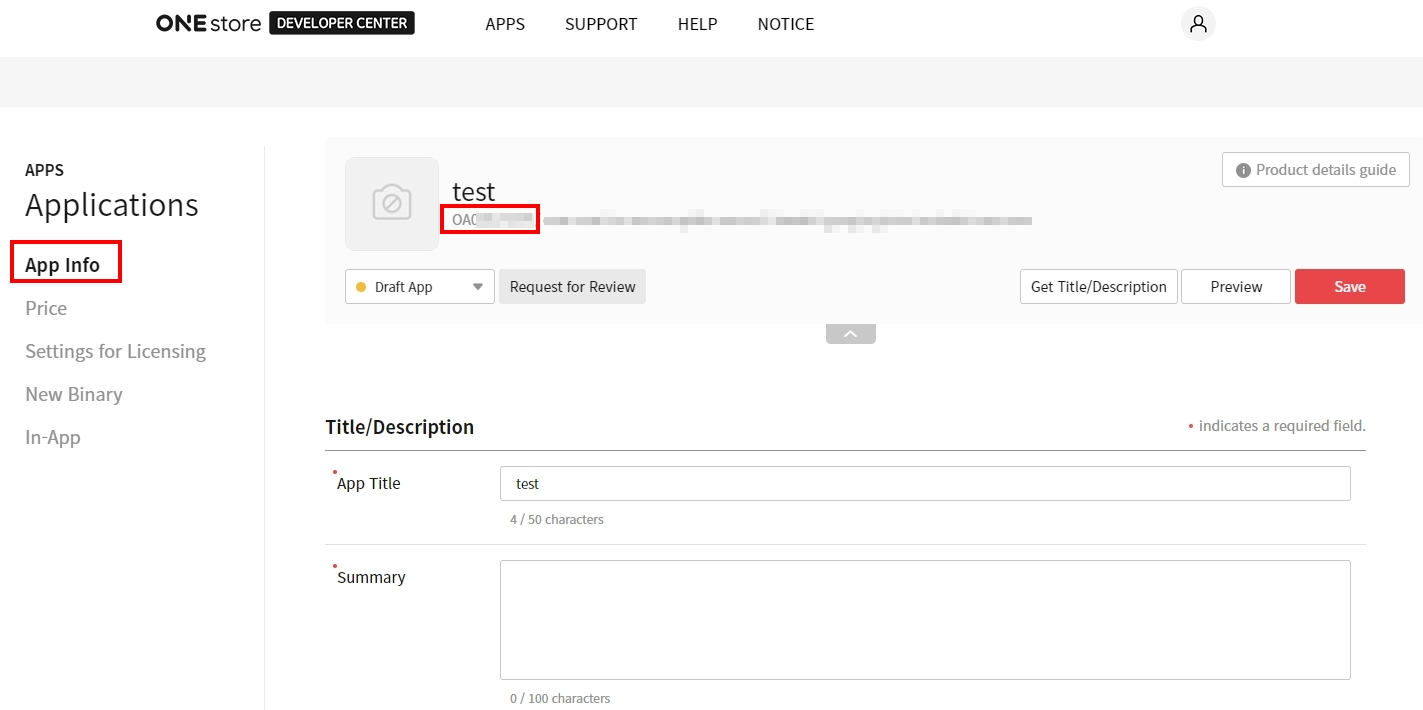The image size is (1423, 710).
Task: Open Settings for Licensing
Action: 115,351
